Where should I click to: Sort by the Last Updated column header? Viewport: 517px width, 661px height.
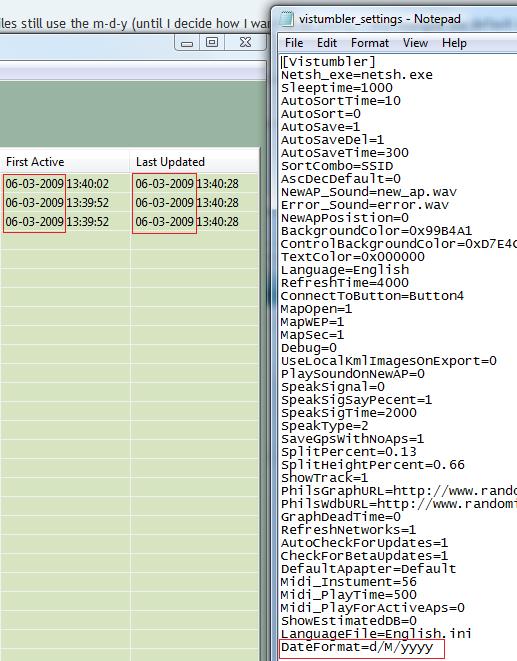pos(194,161)
